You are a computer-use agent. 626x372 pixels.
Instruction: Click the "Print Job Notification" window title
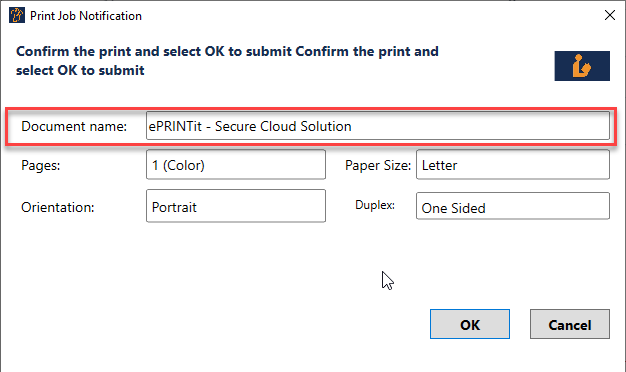86,16
